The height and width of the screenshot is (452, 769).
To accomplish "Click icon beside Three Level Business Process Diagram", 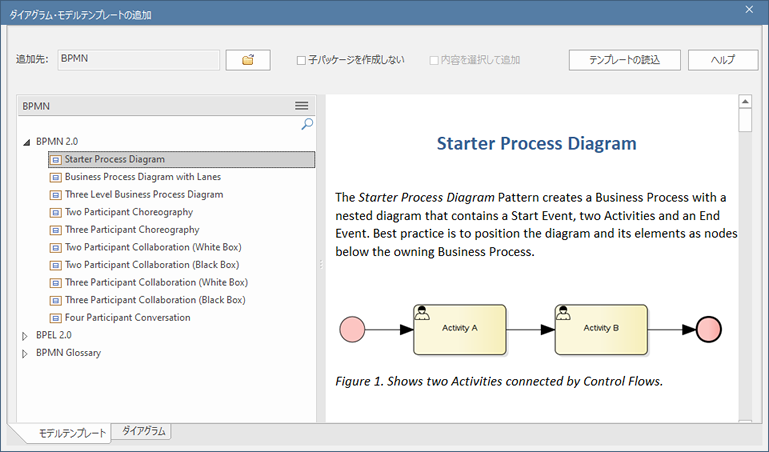I will (x=56, y=195).
